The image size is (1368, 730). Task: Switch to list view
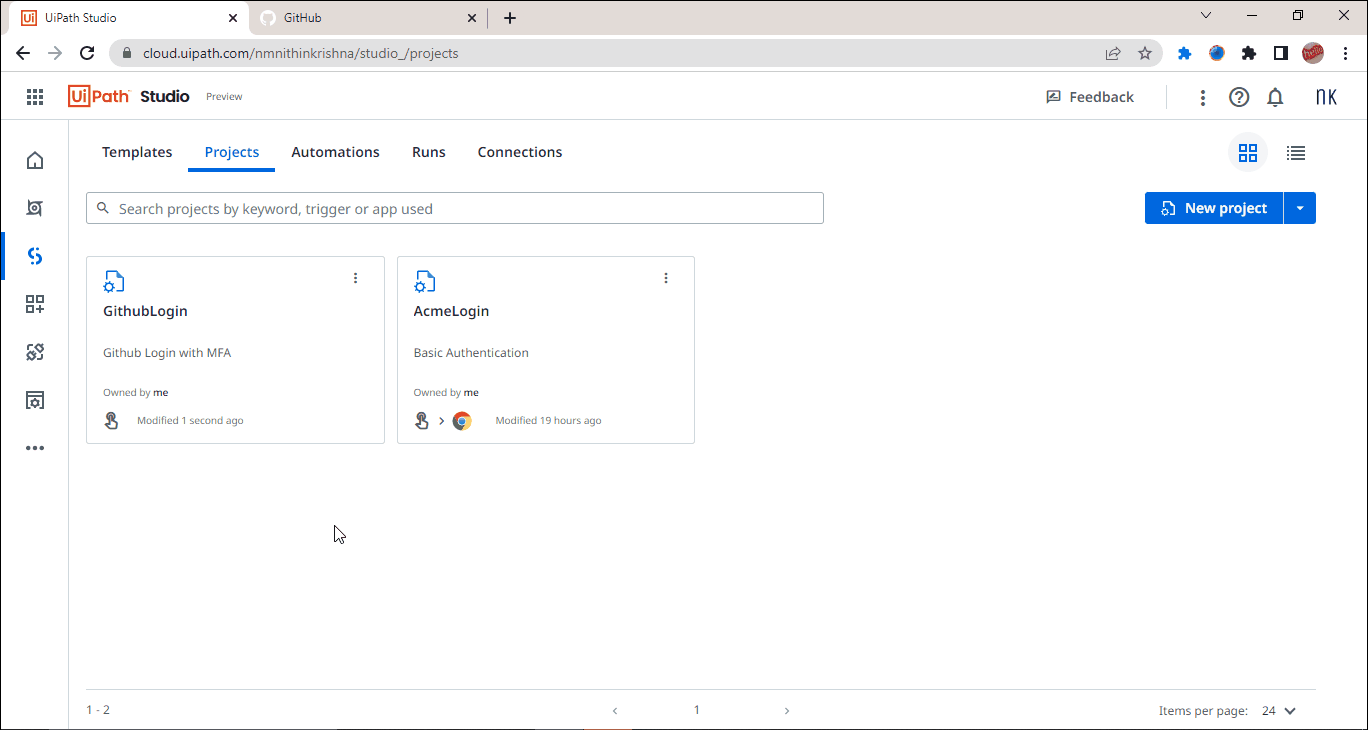[1296, 153]
